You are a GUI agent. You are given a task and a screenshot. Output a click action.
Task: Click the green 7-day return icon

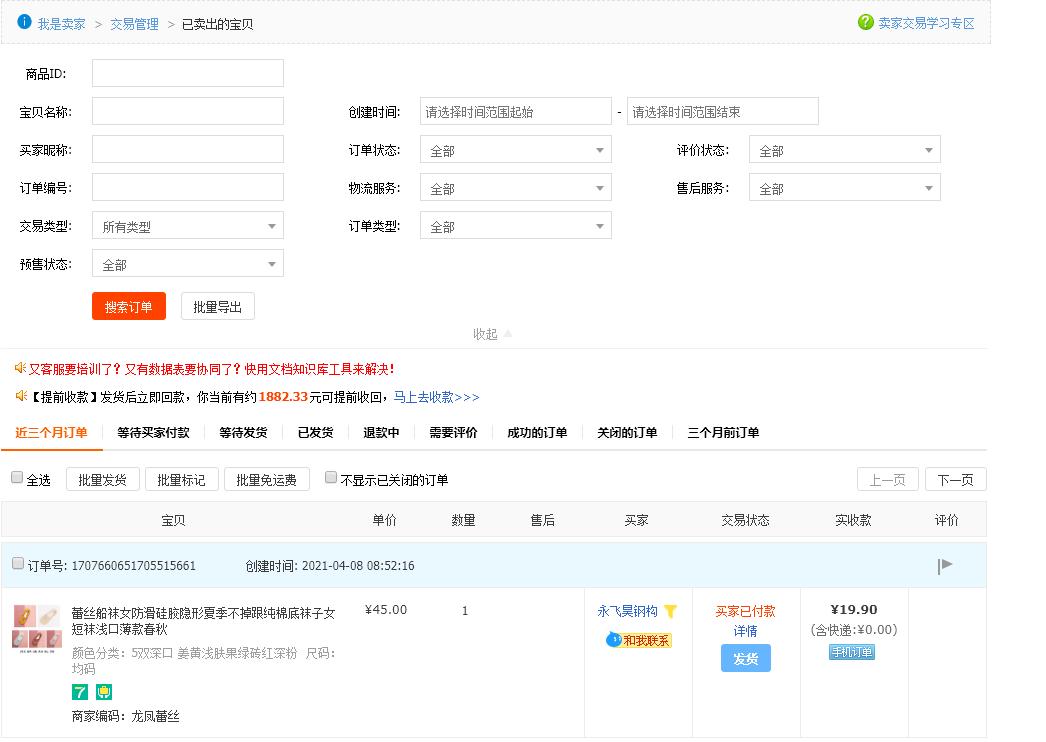[80, 692]
